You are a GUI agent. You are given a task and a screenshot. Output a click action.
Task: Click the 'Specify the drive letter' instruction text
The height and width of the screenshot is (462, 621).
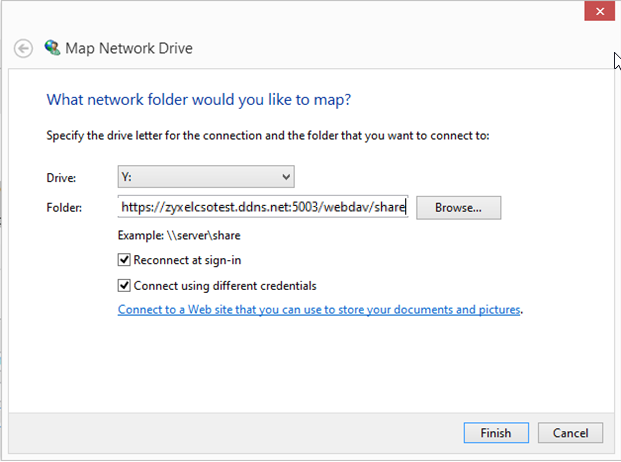click(268, 135)
